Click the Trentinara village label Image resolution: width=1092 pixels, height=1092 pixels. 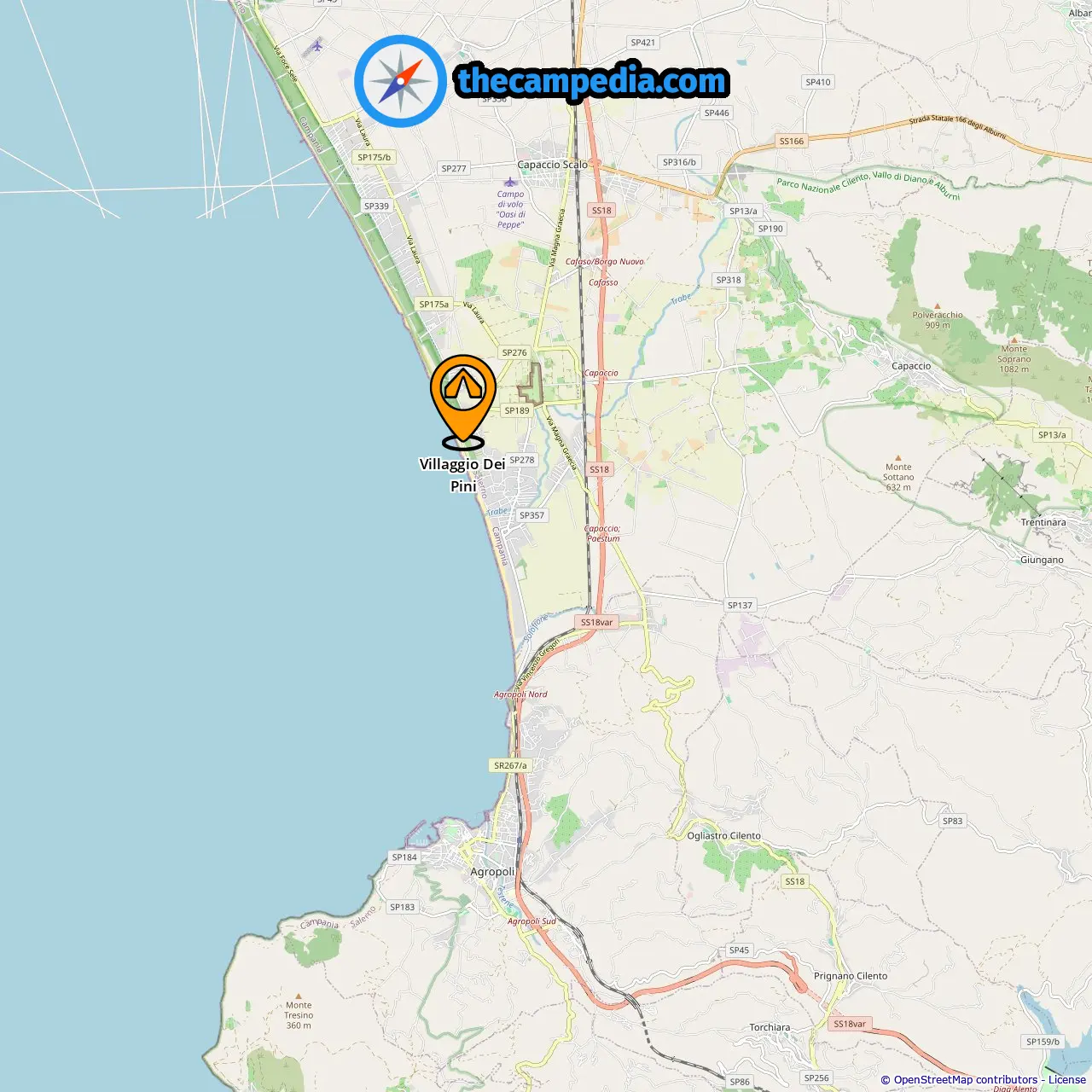(x=1043, y=522)
